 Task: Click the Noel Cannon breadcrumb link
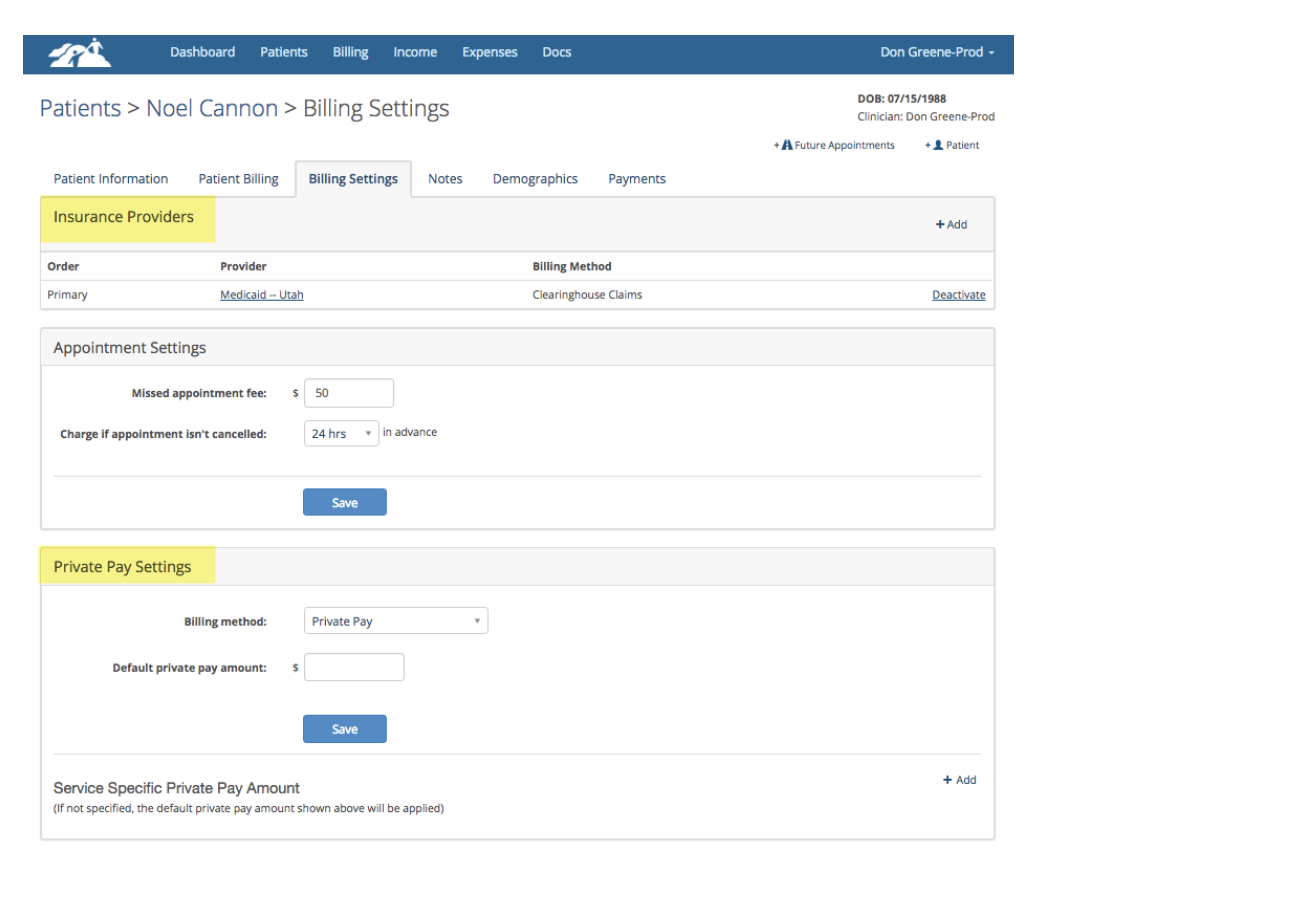coord(212,108)
